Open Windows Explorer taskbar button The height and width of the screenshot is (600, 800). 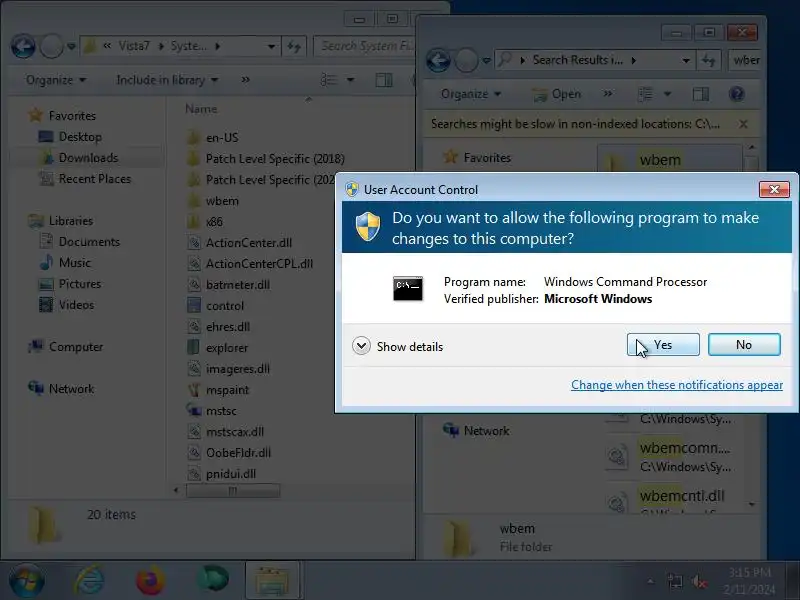click(x=272, y=581)
